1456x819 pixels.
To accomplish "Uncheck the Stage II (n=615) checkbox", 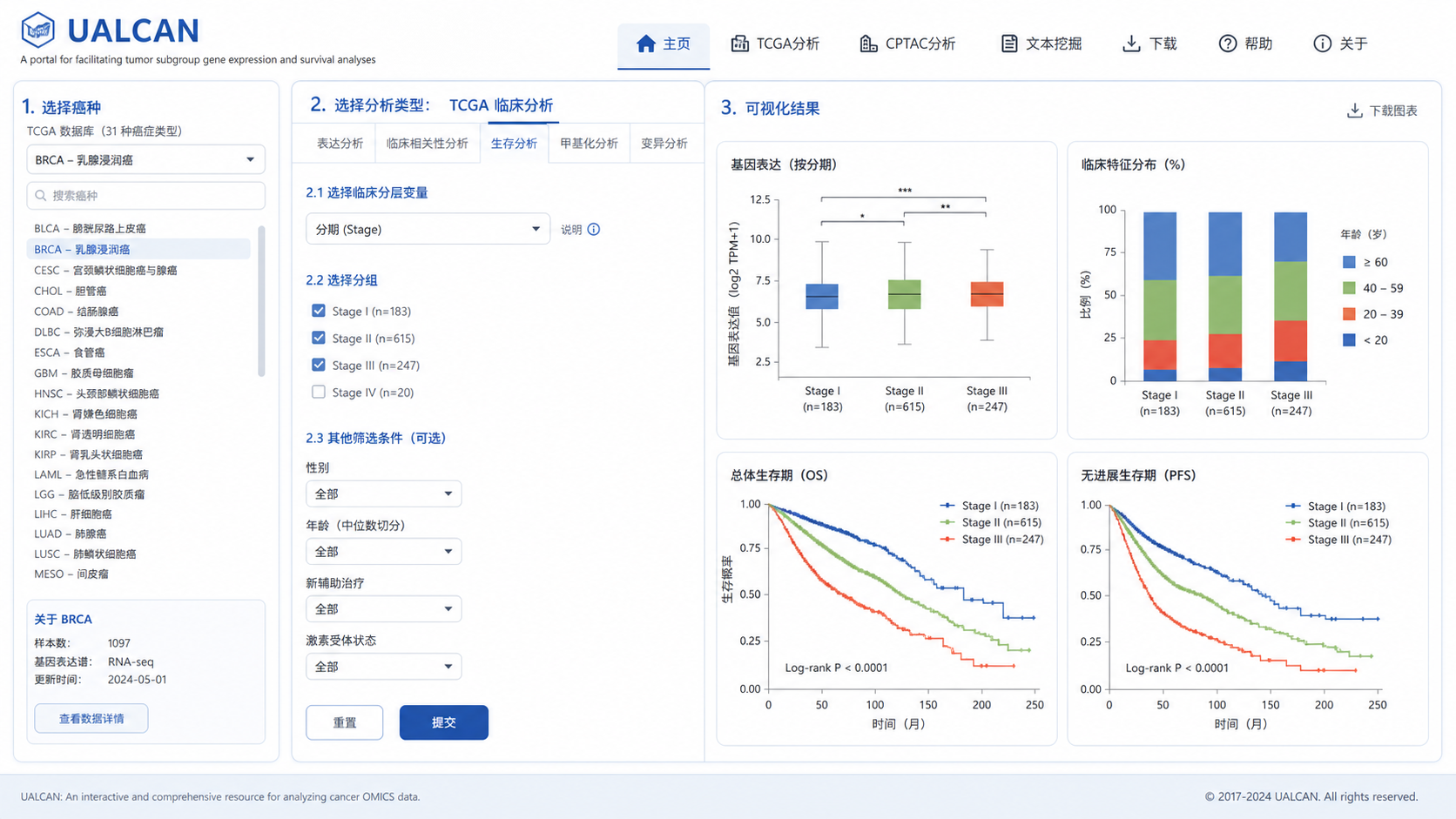I will point(319,338).
